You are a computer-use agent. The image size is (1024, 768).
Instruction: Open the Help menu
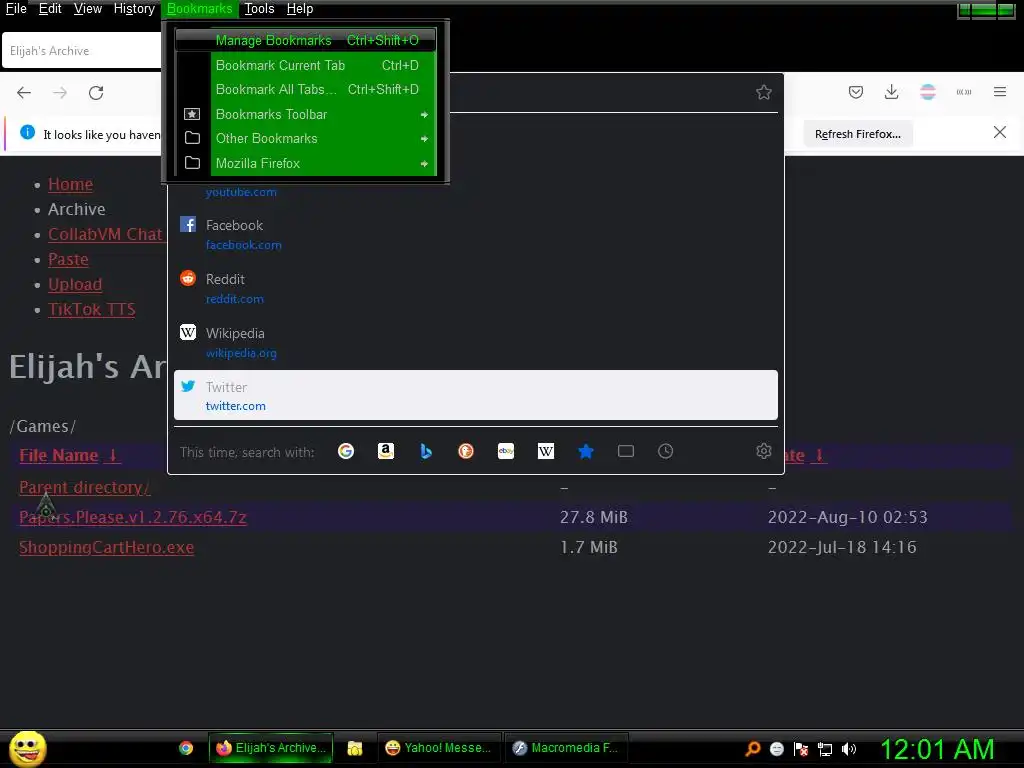pos(300,8)
